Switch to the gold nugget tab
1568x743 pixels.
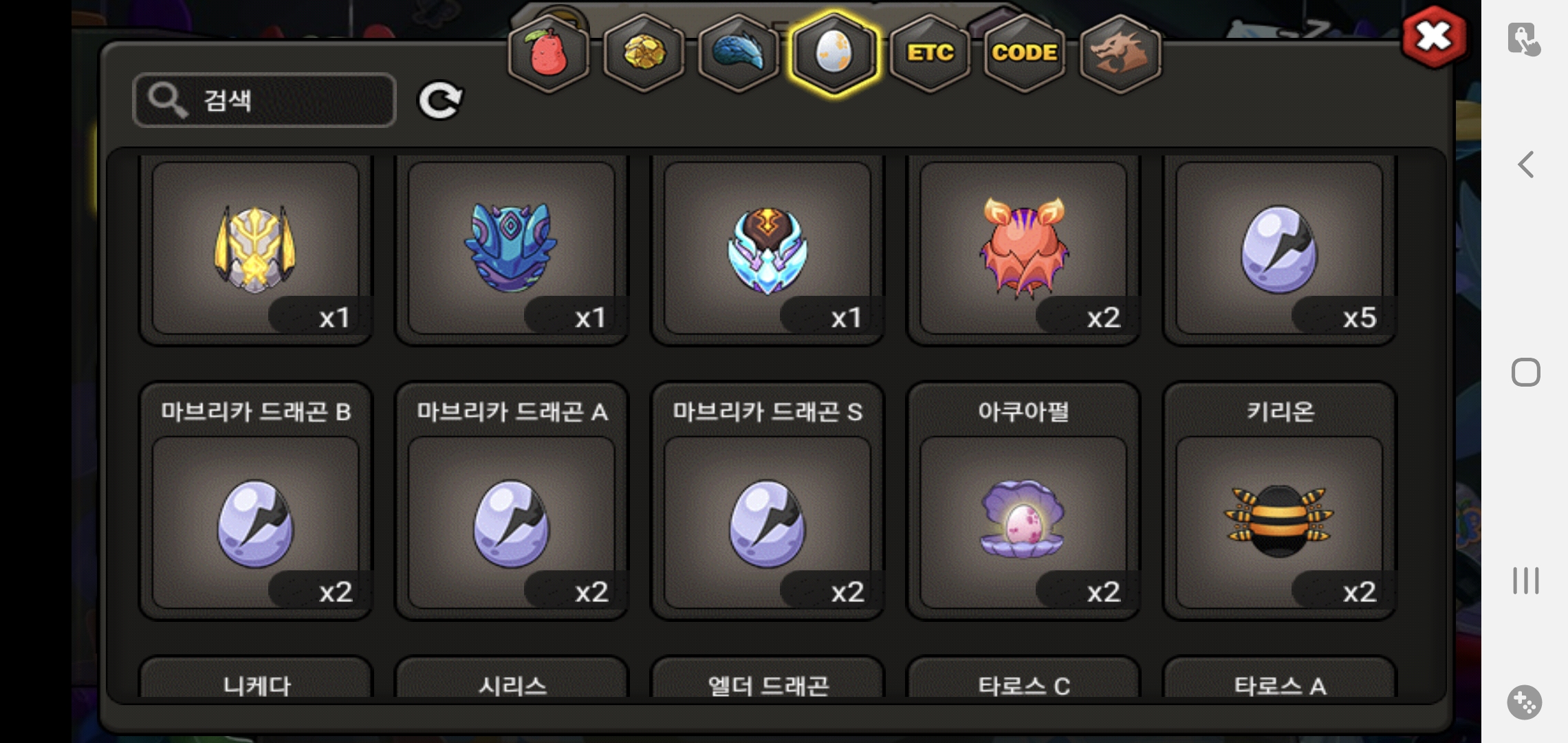click(644, 54)
